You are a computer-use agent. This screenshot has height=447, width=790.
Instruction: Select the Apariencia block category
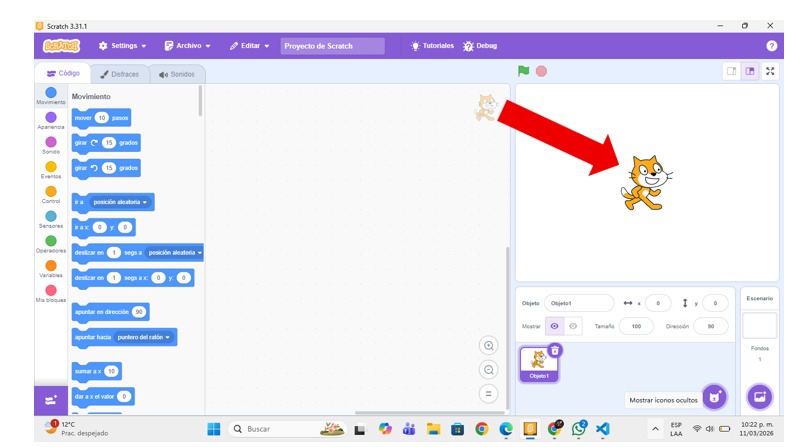[51, 121]
